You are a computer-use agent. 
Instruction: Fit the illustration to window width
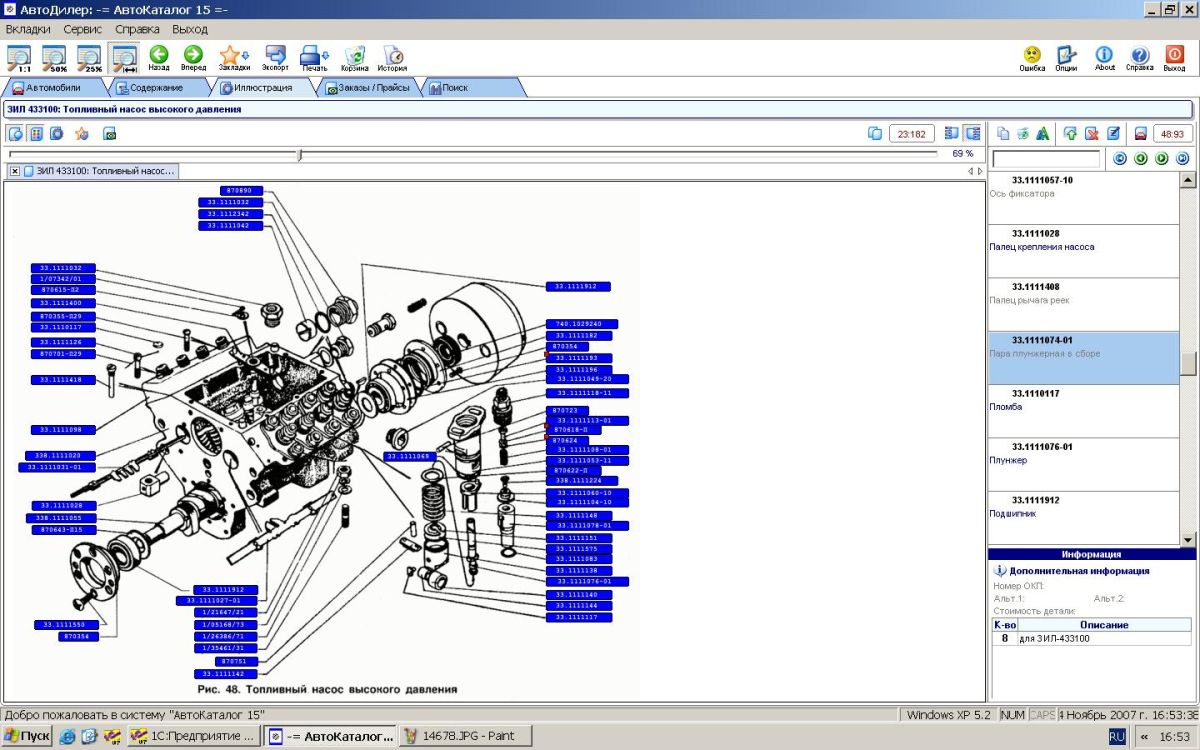click(x=125, y=58)
